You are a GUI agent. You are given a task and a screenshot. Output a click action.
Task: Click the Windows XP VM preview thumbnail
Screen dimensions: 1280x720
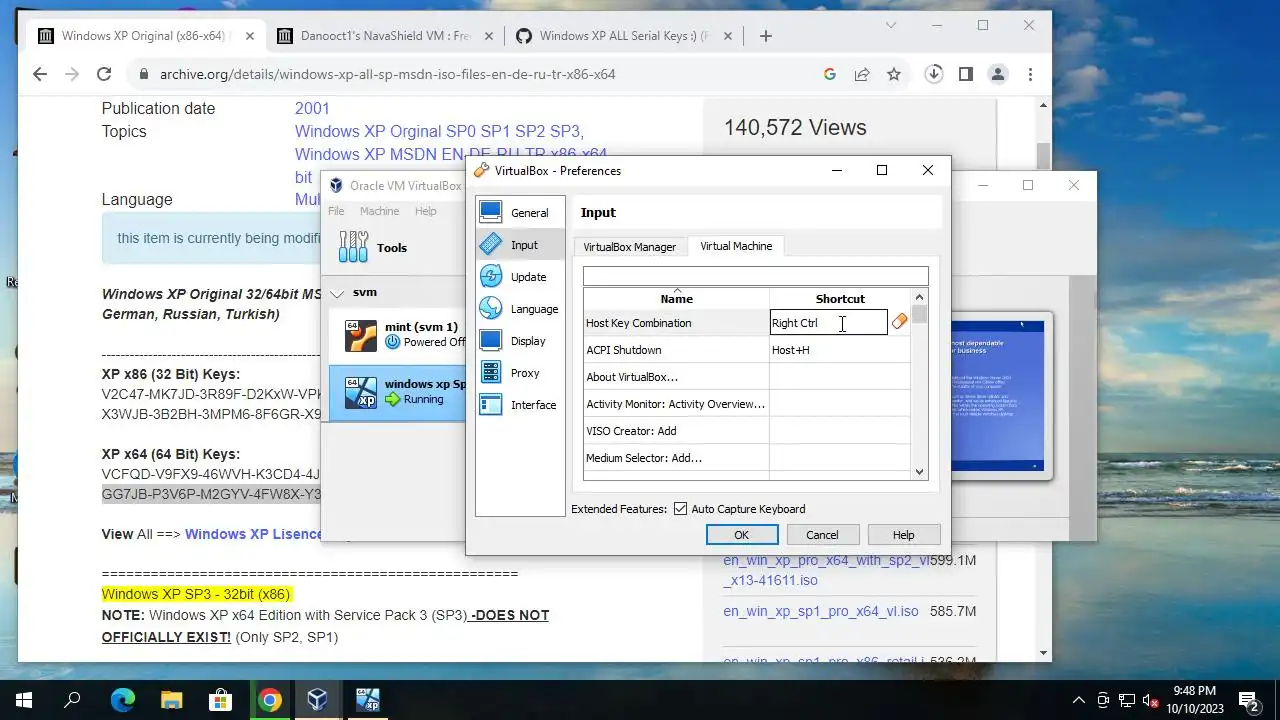point(997,396)
